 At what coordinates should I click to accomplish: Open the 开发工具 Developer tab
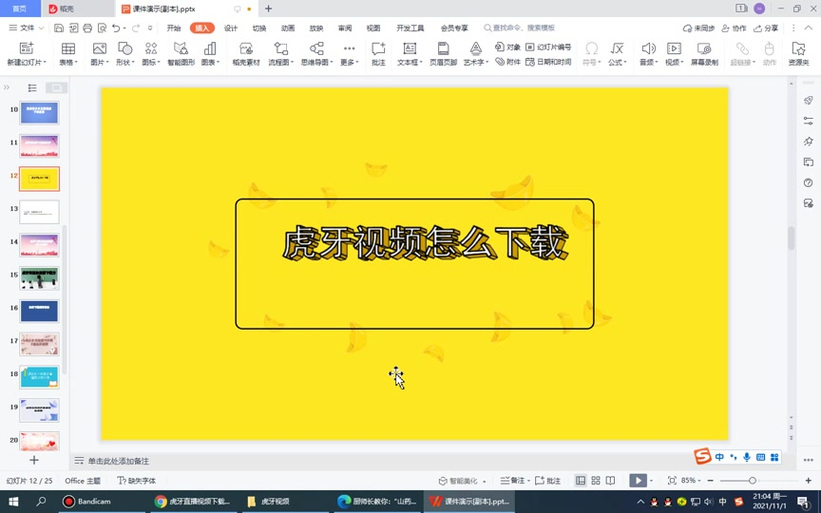[x=410, y=28]
